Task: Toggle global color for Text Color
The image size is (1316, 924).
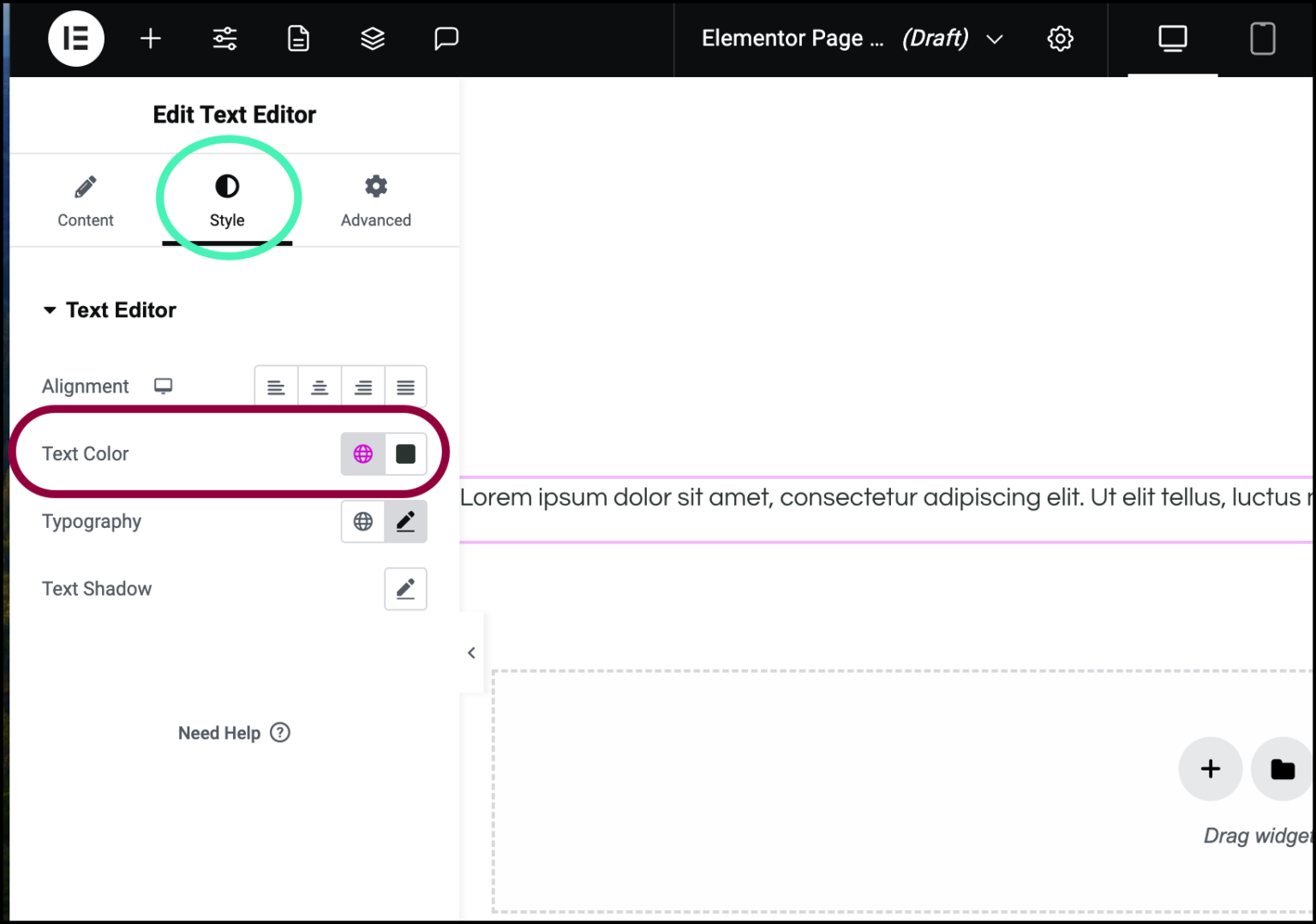Action: [x=362, y=453]
